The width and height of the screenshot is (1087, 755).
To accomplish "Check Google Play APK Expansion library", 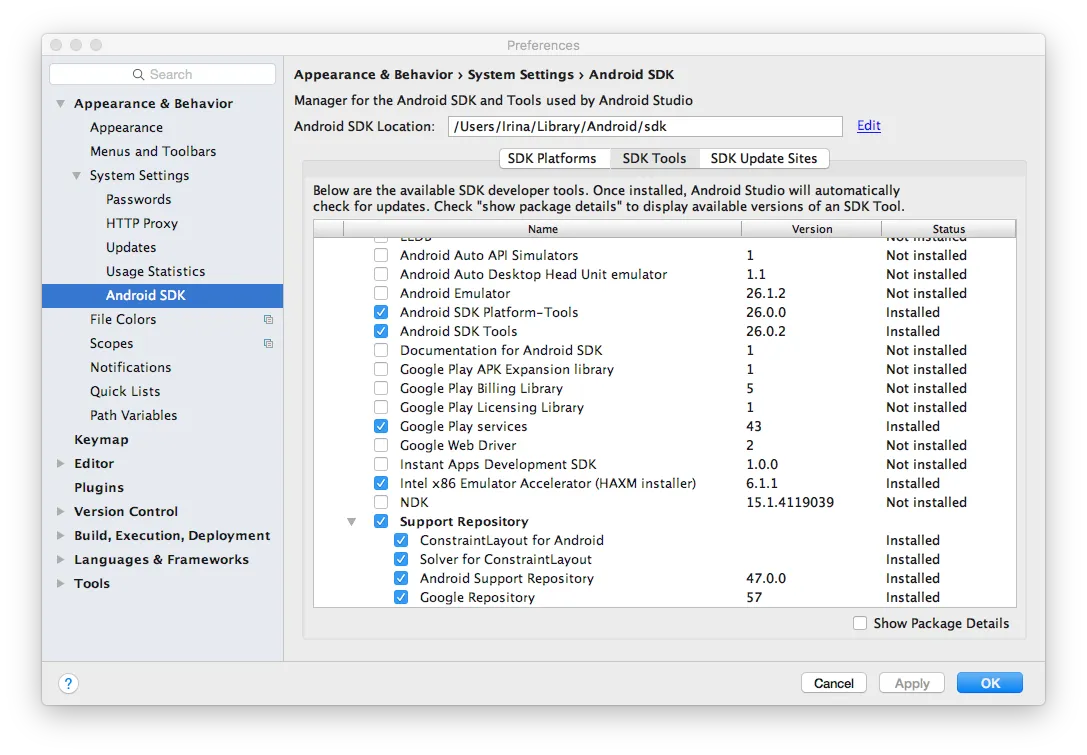I will [x=381, y=370].
